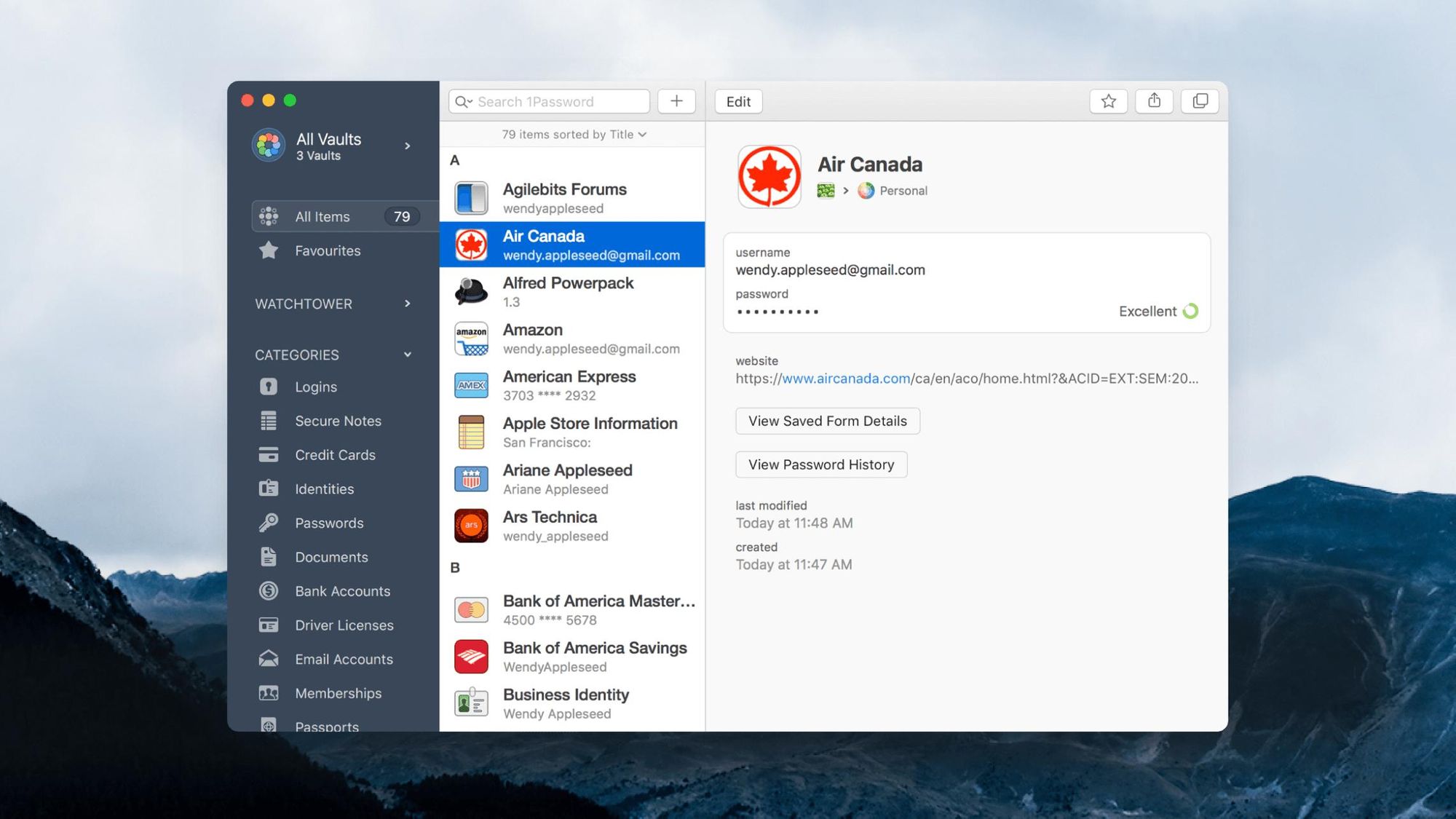Select the Ariane Appleseed entry
The image size is (1456, 819).
pos(572,479)
